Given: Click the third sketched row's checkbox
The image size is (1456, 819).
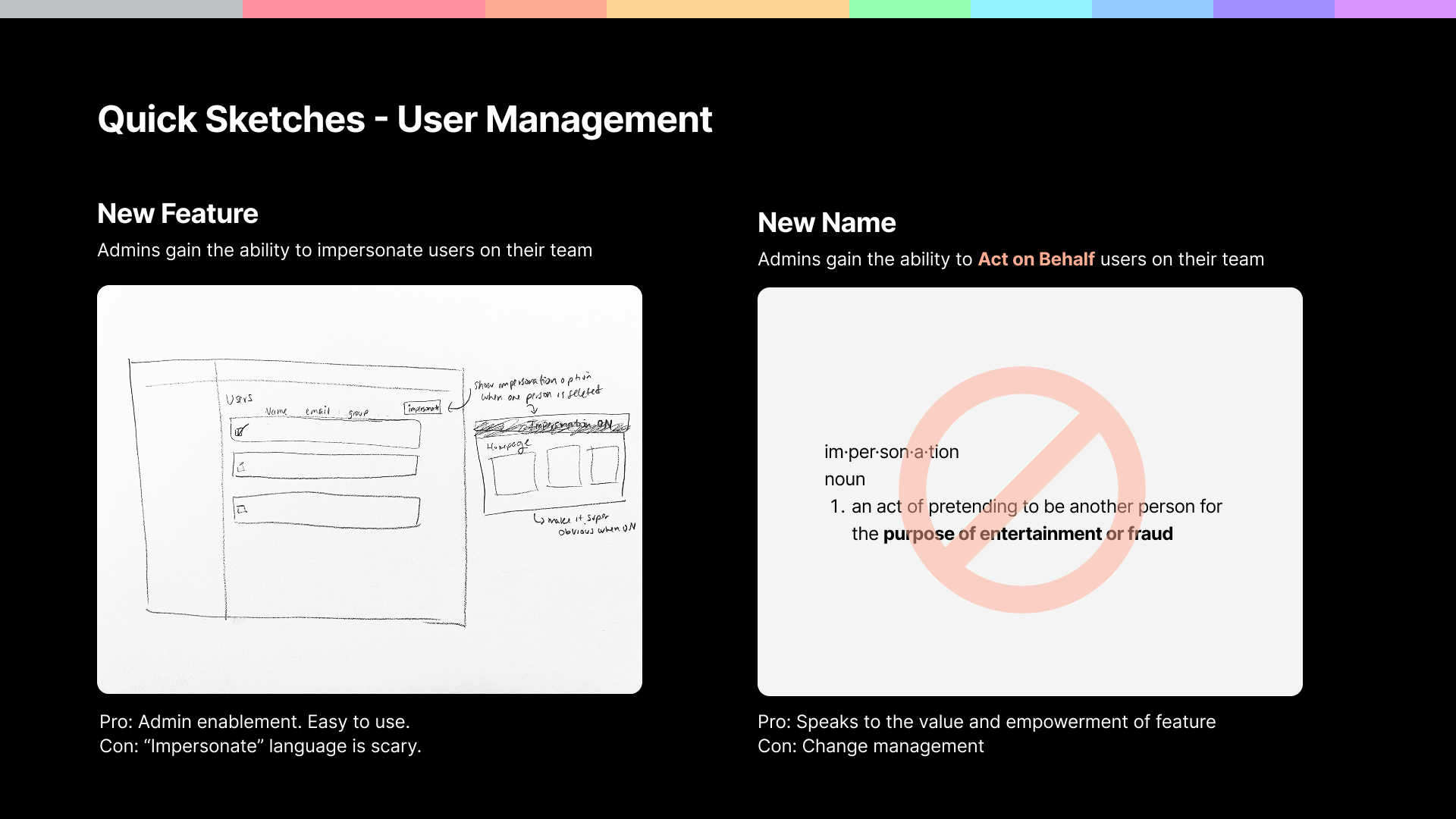Looking at the screenshot, I should tap(242, 510).
